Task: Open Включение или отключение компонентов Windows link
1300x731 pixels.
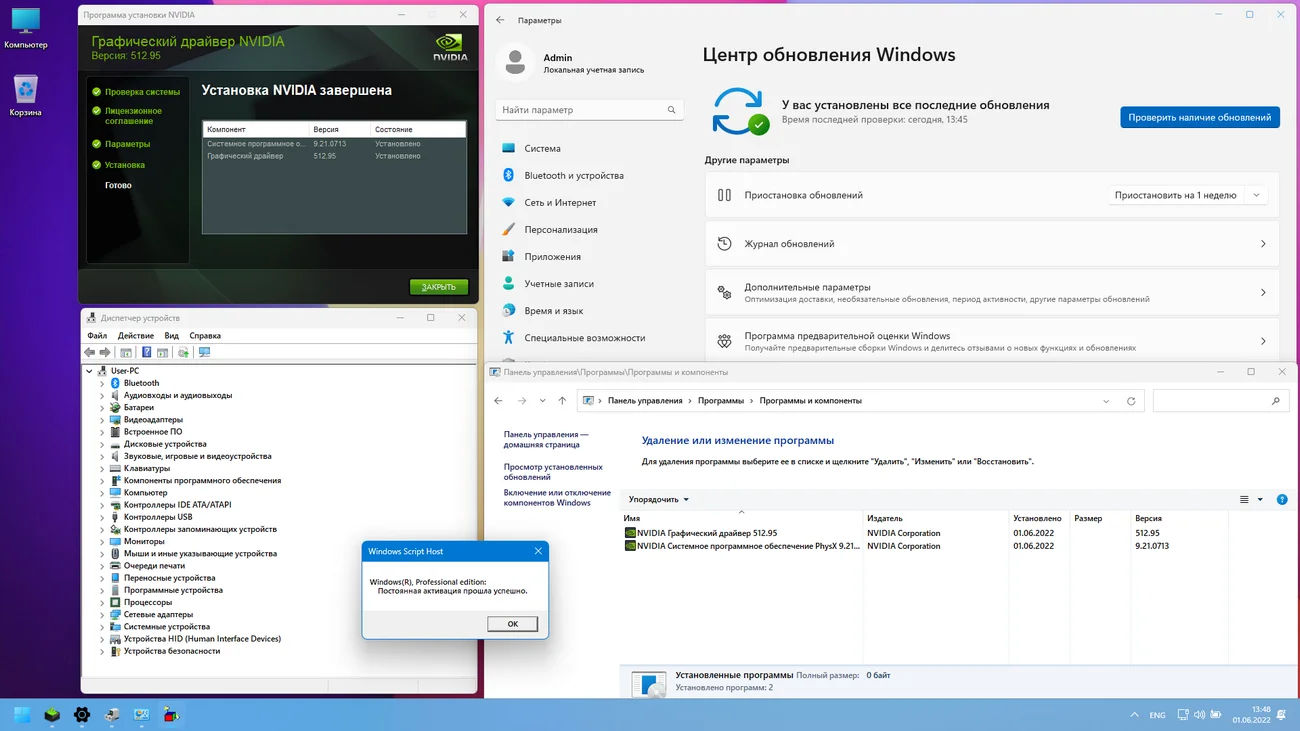Action: [557, 498]
